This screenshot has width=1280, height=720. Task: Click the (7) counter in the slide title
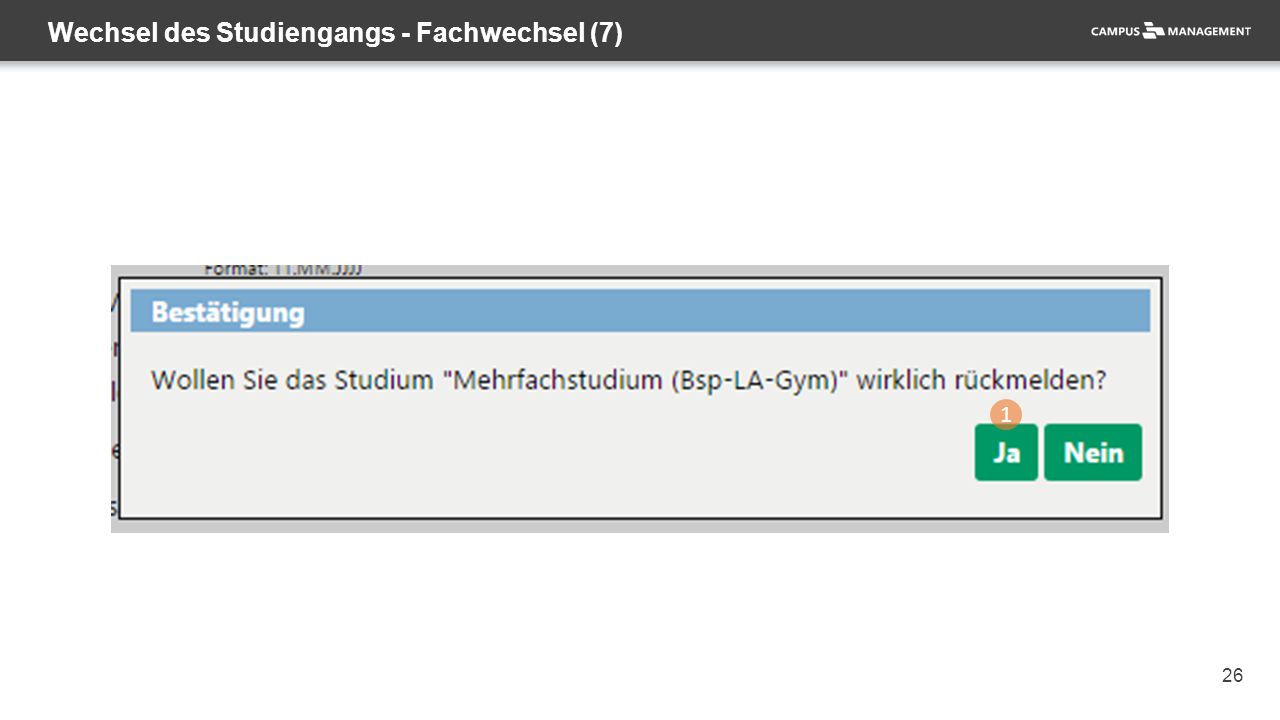[x=606, y=34]
